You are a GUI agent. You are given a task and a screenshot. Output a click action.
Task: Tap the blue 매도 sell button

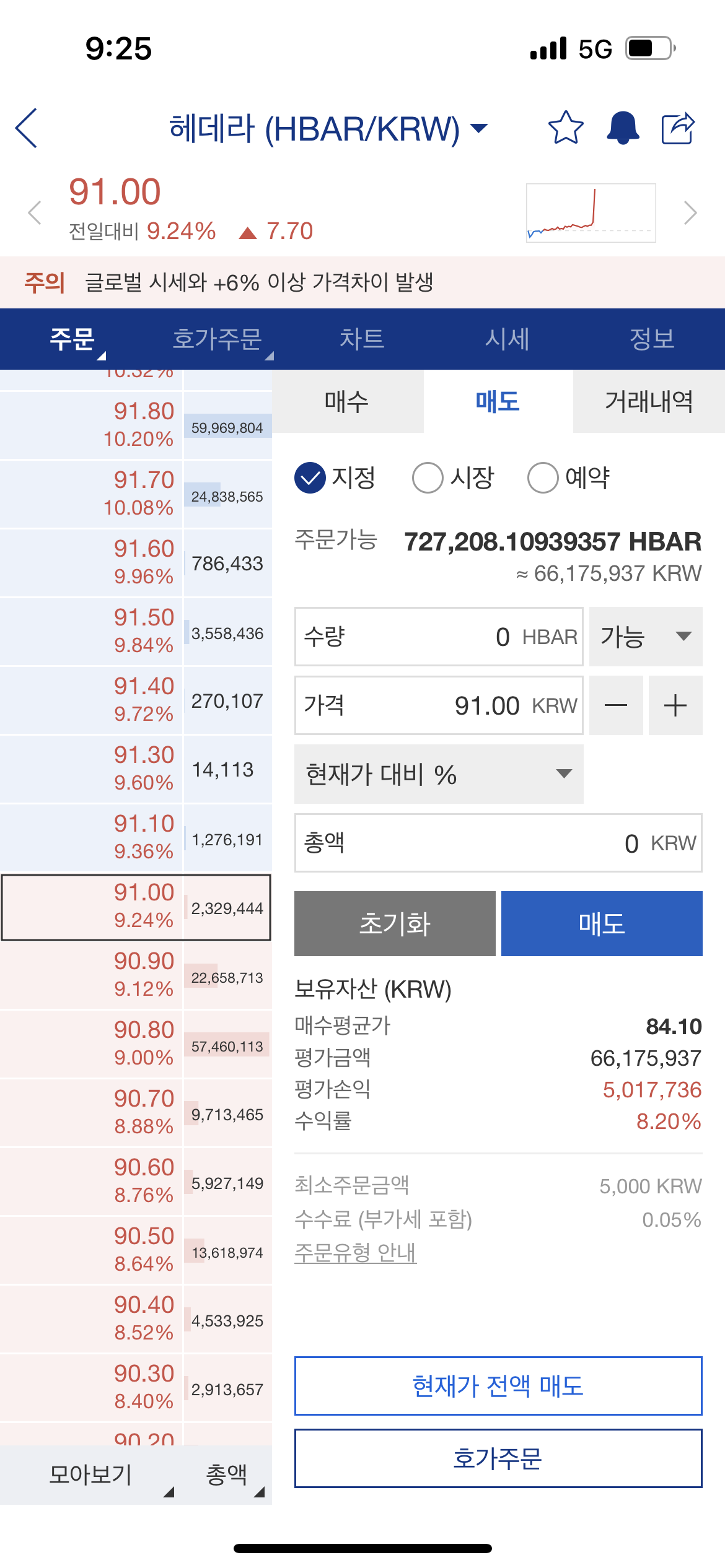602,923
